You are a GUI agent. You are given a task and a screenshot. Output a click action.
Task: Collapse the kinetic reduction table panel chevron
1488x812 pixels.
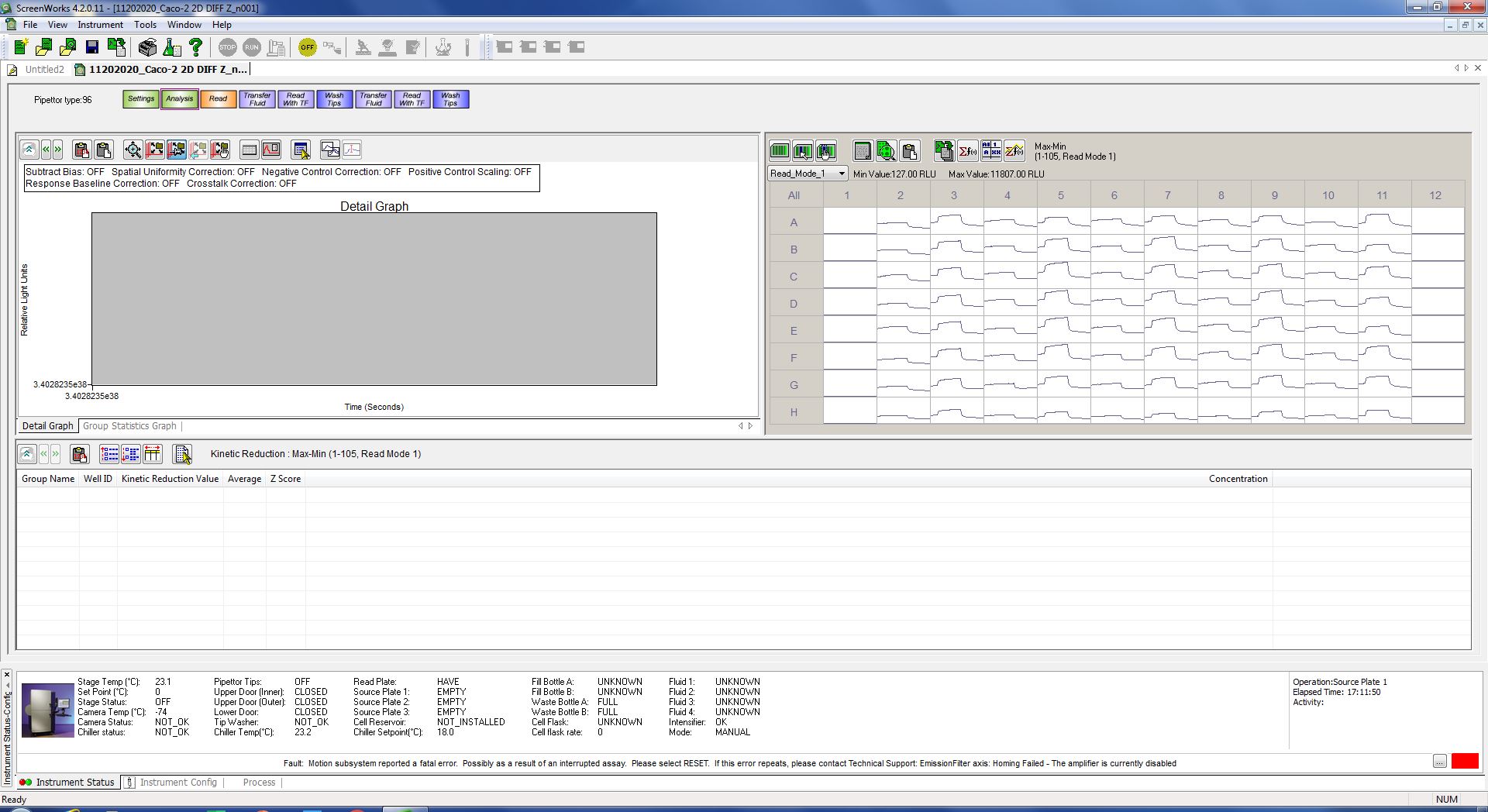tap(26, 454)
